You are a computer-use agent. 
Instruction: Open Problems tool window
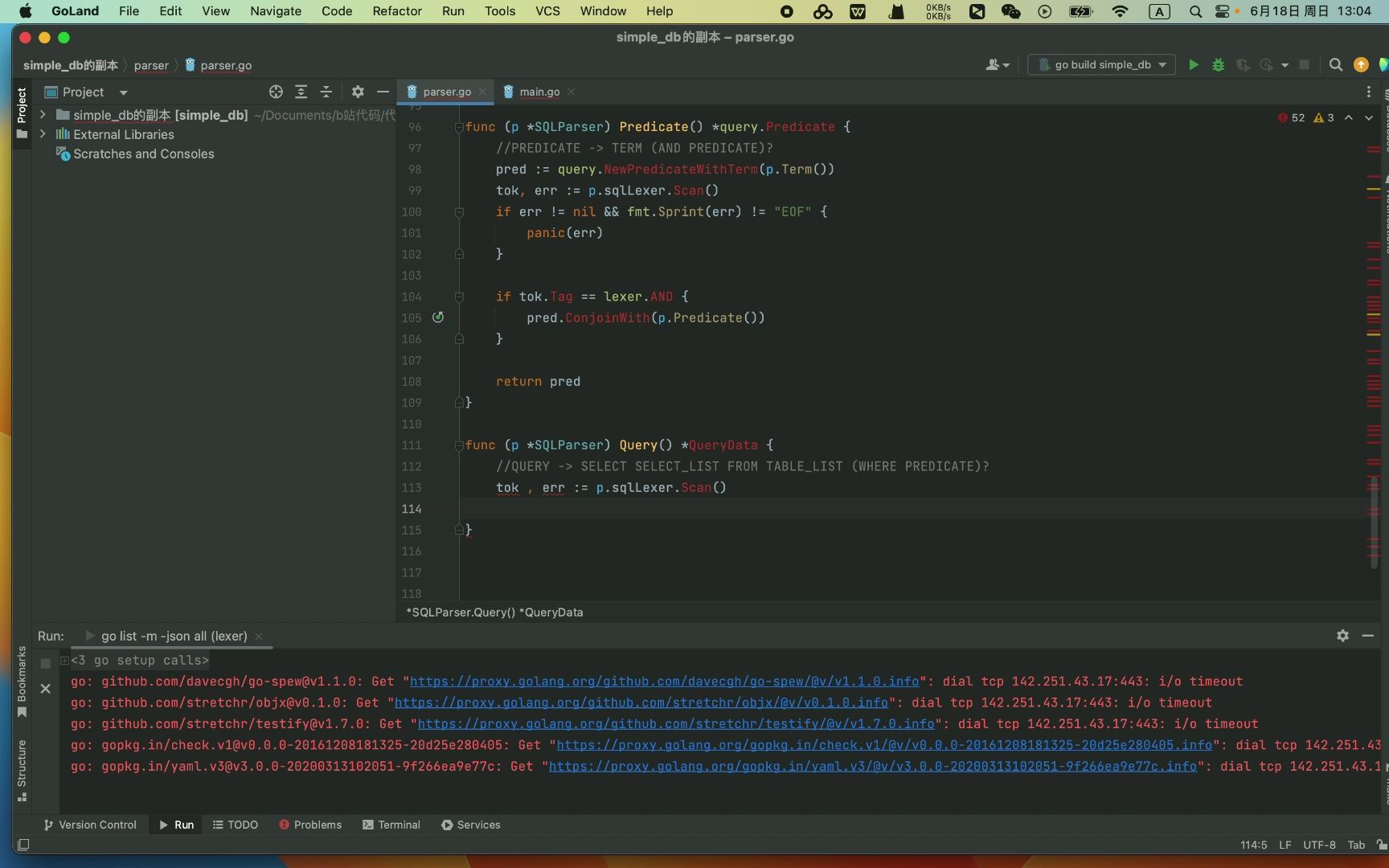[310, 825]
